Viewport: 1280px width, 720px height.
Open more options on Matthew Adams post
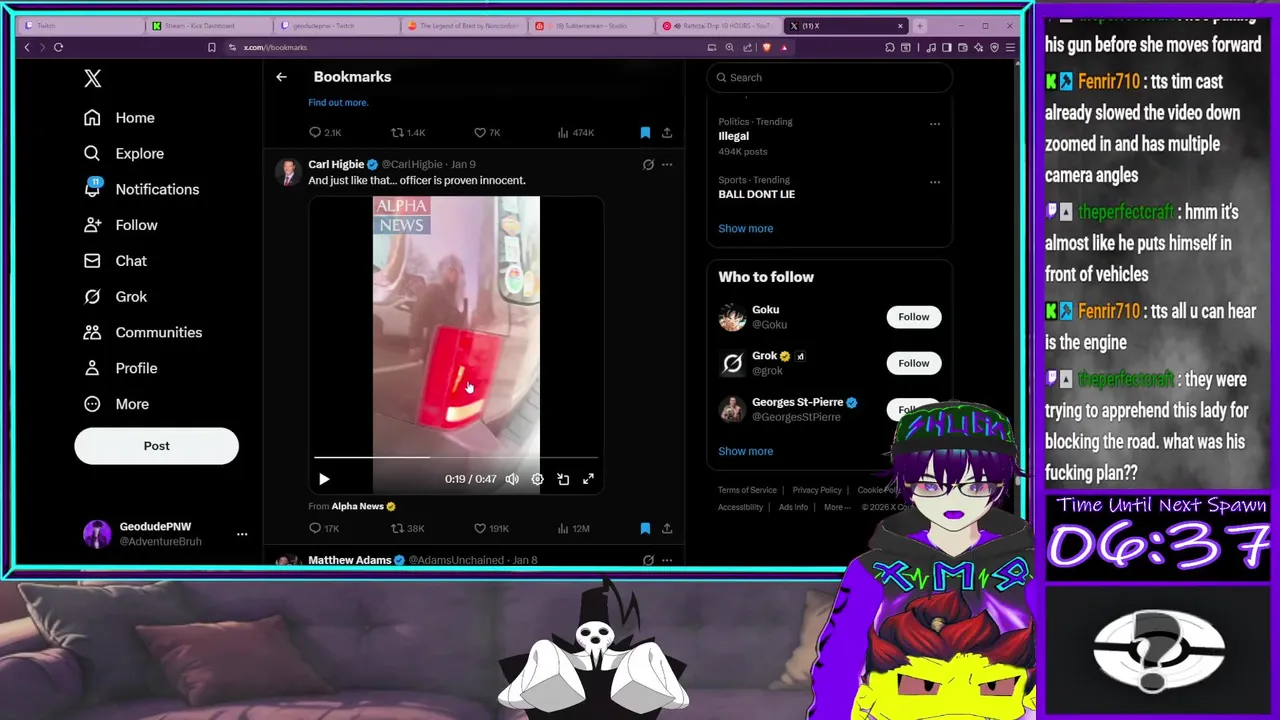pos(667,560)
